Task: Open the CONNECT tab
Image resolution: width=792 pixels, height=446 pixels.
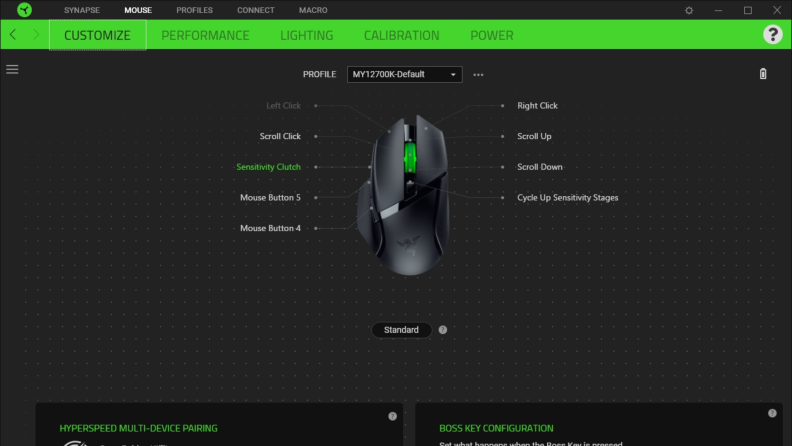Action: tap(256, 10)
